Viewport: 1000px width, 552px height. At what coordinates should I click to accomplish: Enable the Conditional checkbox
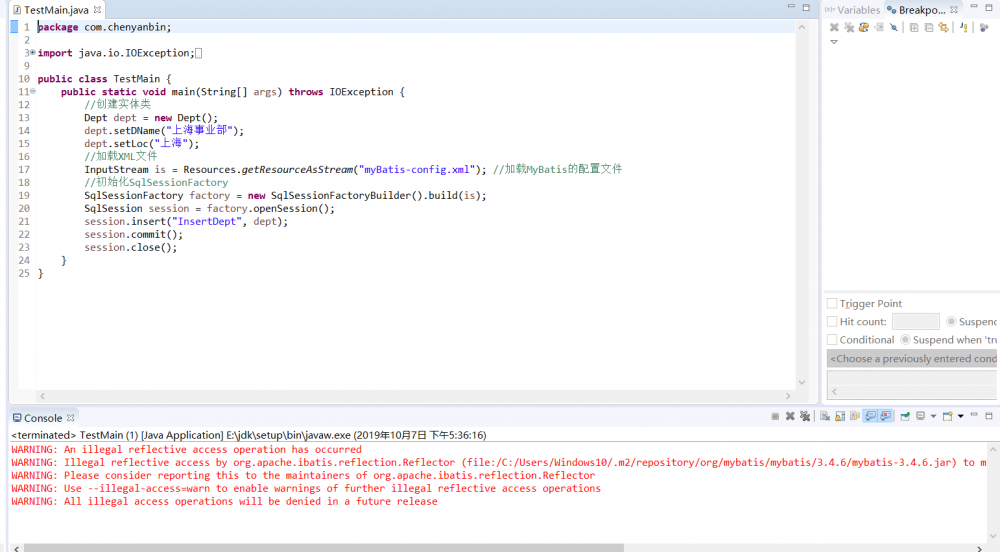tap(832, 340)
